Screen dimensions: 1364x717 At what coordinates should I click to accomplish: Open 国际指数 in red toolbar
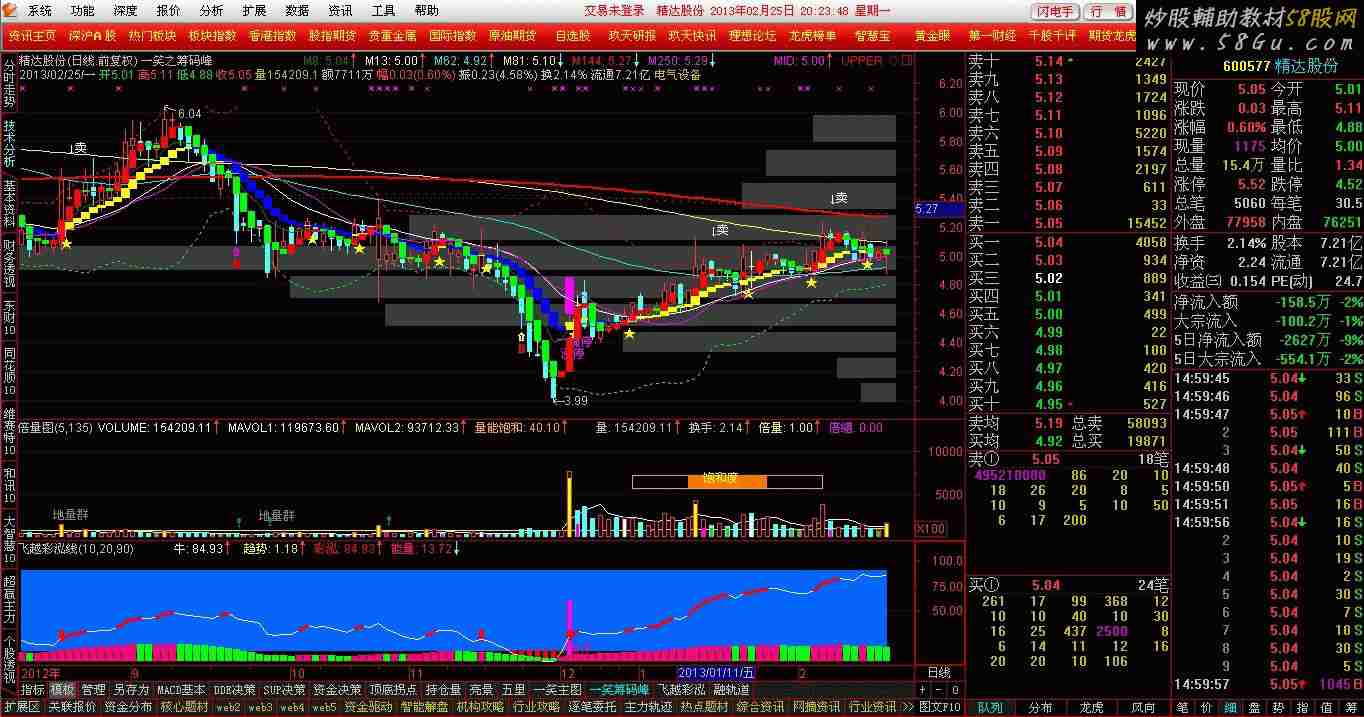[x=452, y=35]
